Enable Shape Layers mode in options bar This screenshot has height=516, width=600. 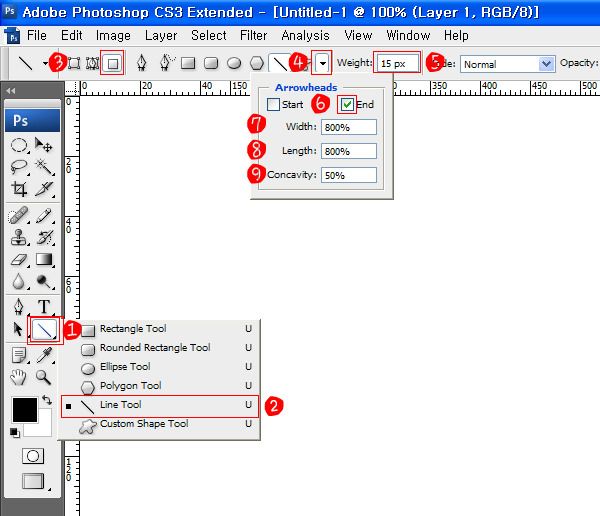[74, 63]
